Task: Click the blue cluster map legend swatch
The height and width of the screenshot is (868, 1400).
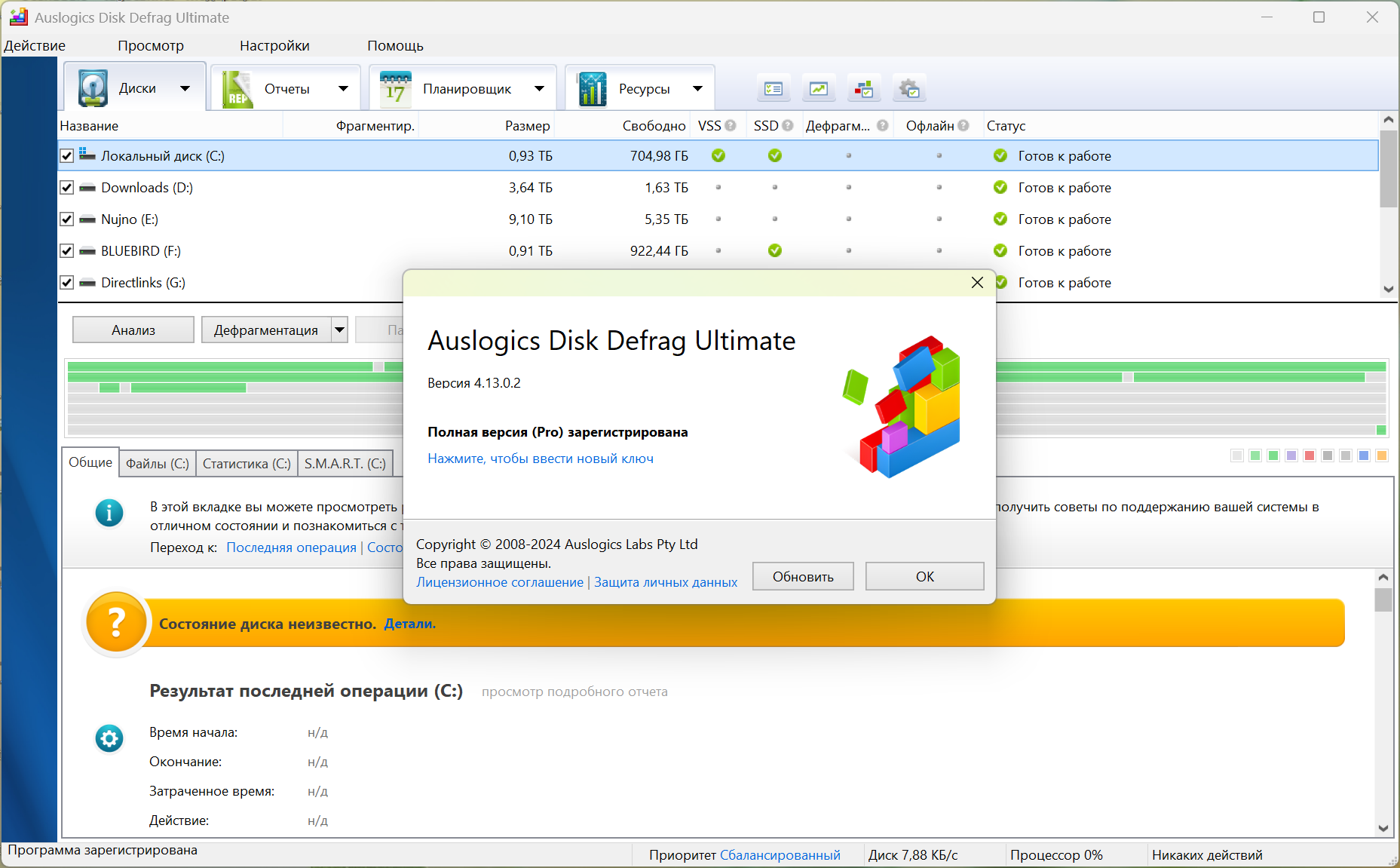Action: [x=1364, y=455]
